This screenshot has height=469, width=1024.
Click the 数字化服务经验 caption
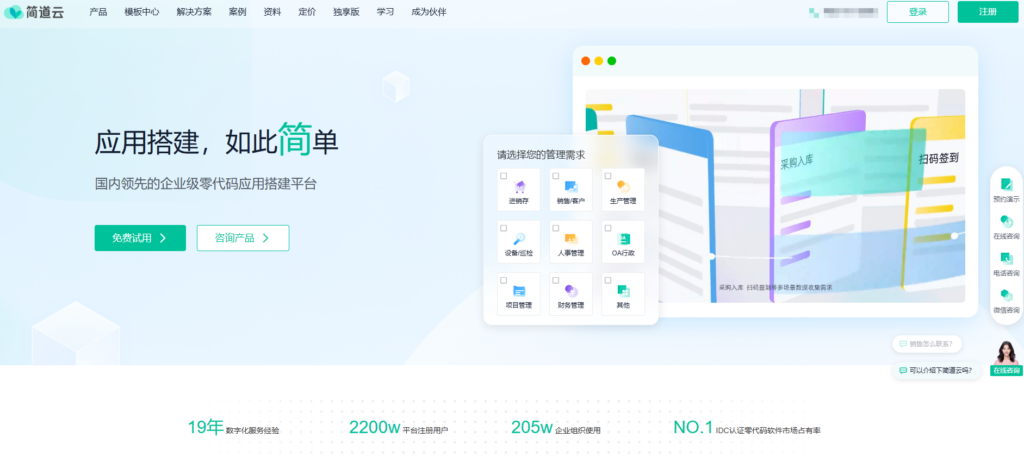pyautogui.click(x=253, y=430)
